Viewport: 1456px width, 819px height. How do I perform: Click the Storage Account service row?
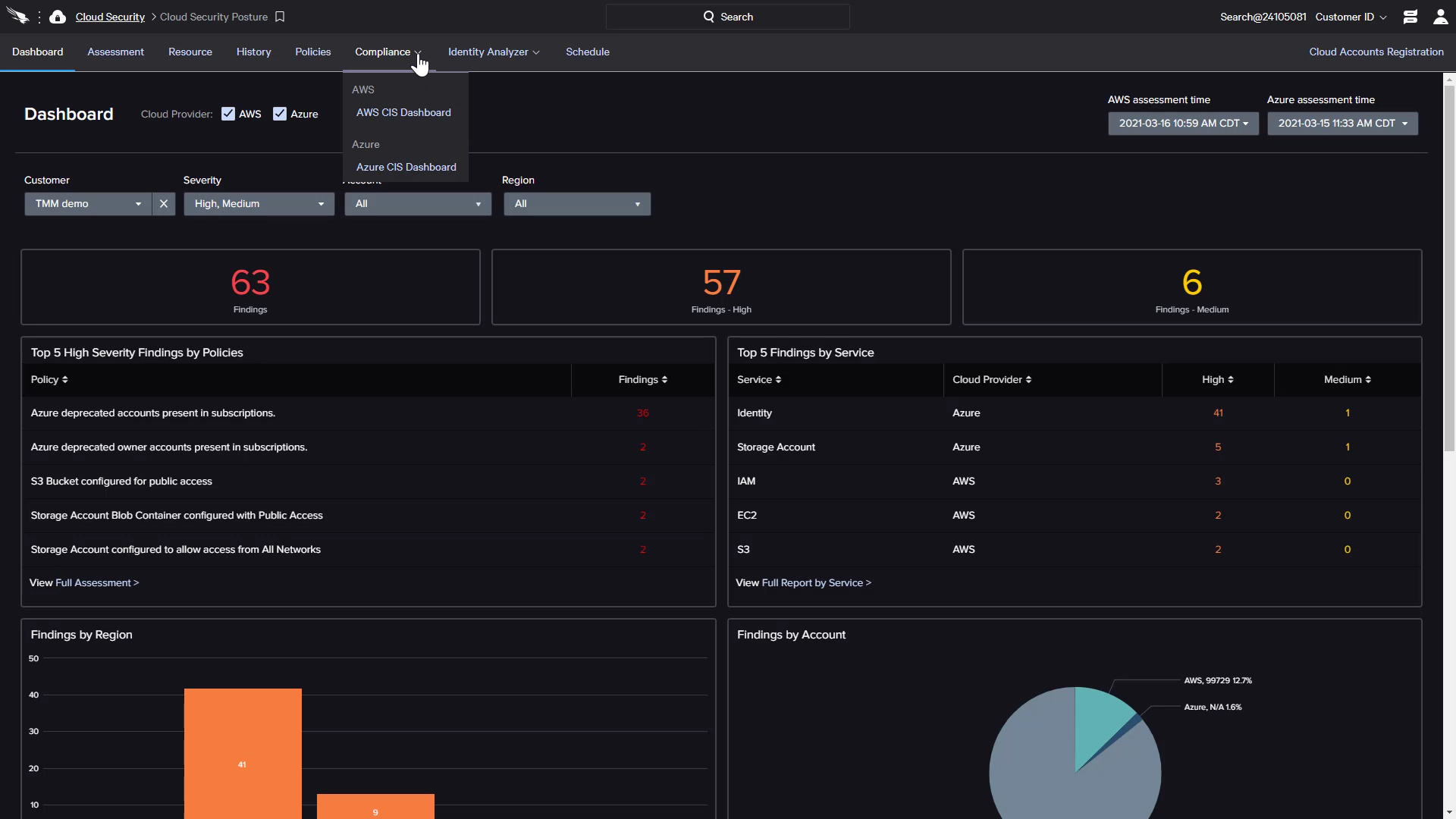tap(1075, 447)
